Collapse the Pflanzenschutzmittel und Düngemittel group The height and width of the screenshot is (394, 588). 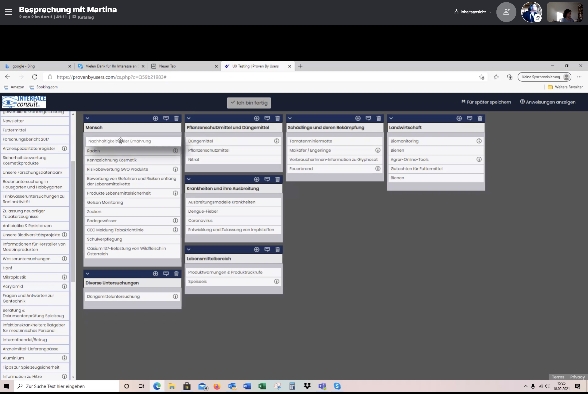pos(189,118)
